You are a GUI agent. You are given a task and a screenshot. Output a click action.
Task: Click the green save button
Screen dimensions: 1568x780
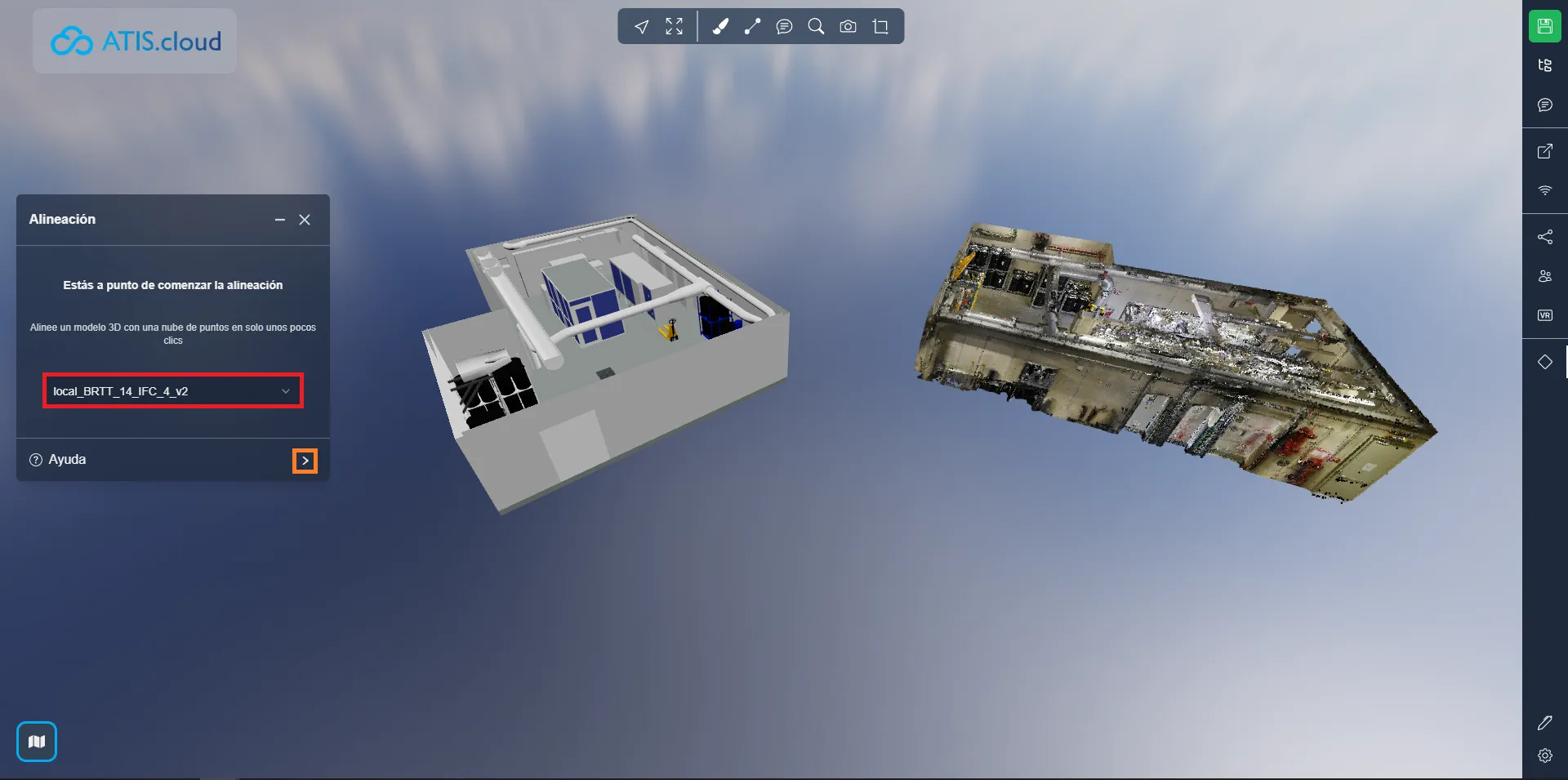[1544, 26]
